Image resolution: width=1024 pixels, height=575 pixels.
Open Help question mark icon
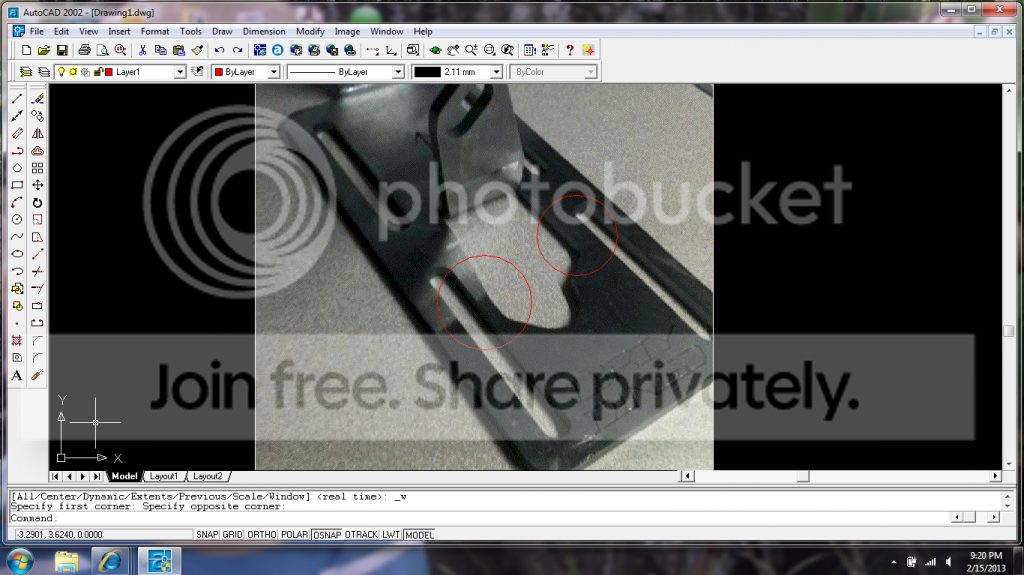(x=569, y=50)
